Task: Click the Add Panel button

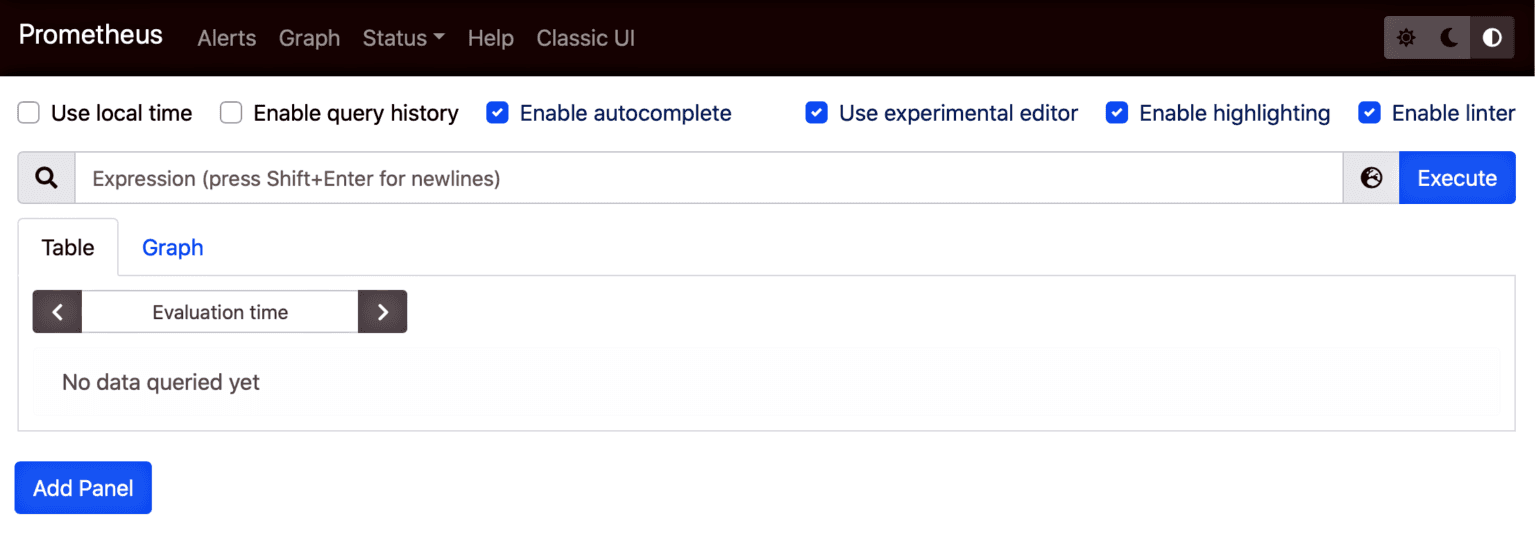Action: coord(83,488)
